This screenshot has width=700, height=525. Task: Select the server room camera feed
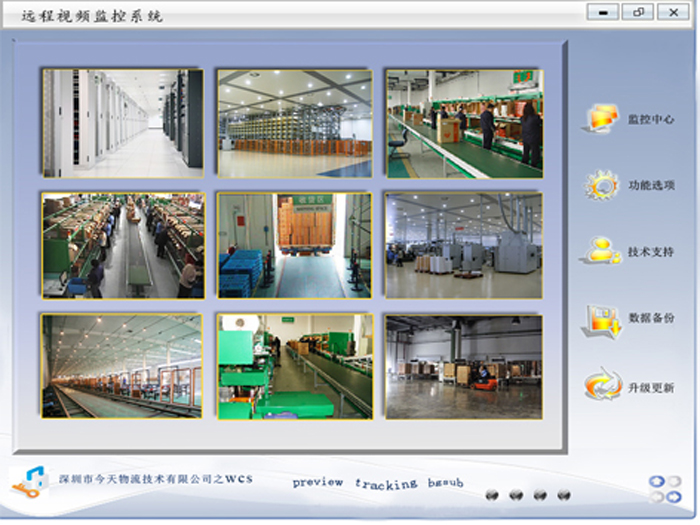[x=123, y=123]
